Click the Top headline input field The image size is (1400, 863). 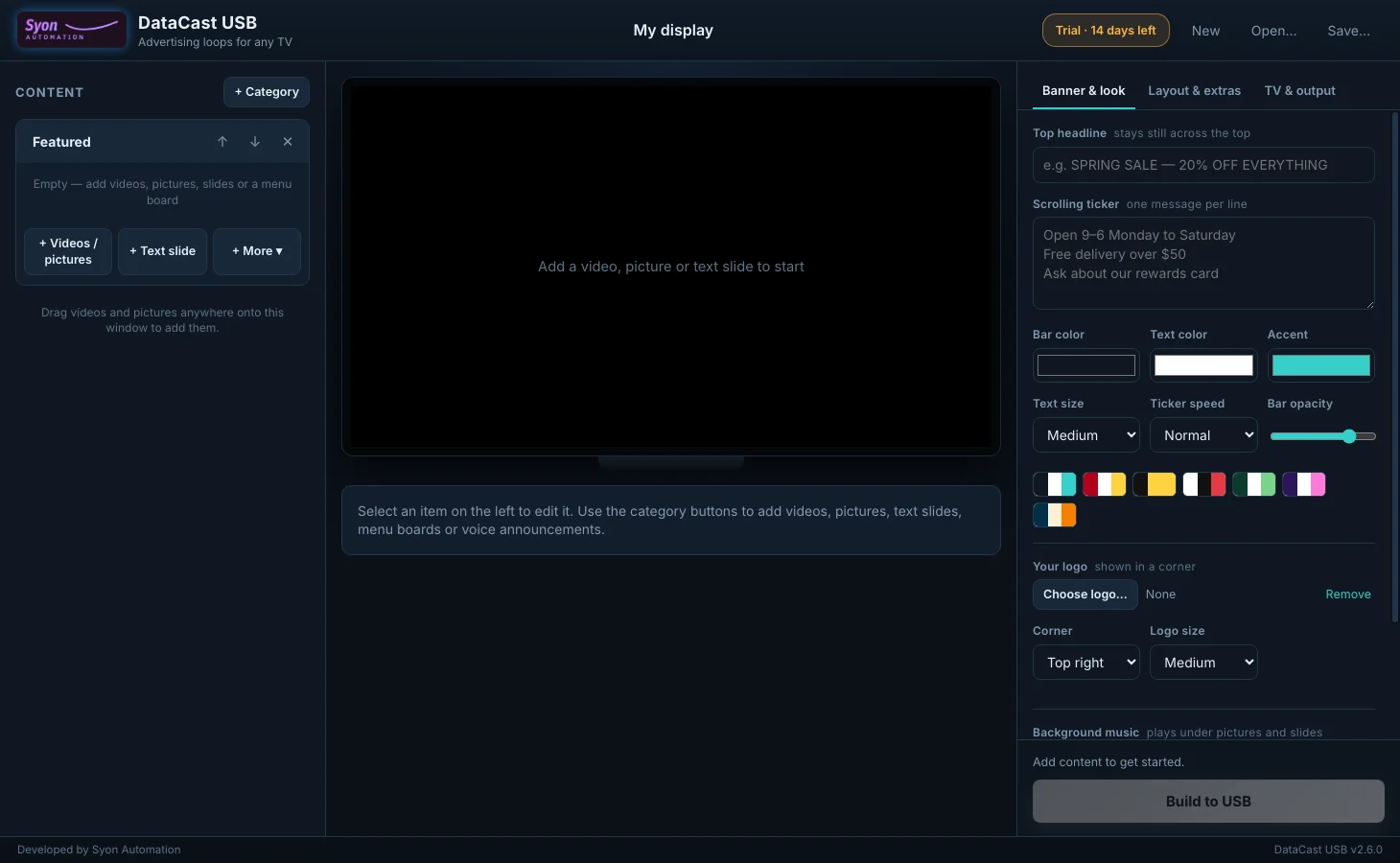[x=1203, y=165]
